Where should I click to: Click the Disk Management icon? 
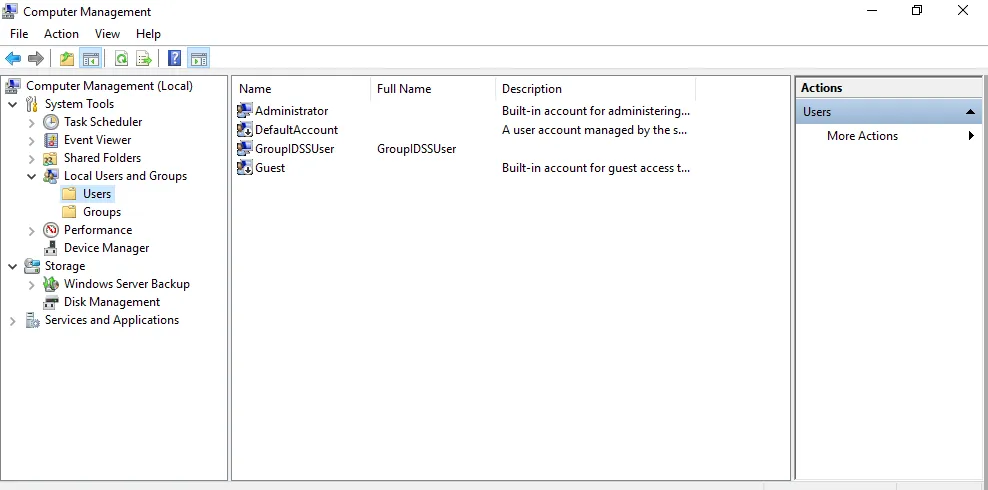coord(51,302)
